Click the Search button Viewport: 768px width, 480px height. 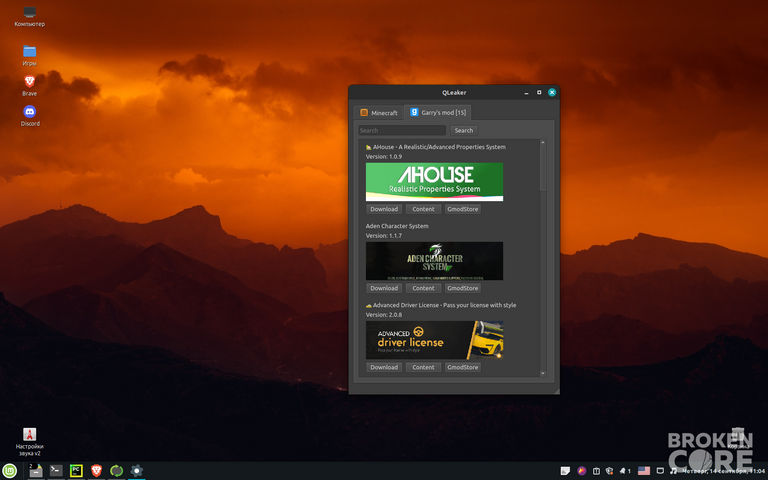464,130
